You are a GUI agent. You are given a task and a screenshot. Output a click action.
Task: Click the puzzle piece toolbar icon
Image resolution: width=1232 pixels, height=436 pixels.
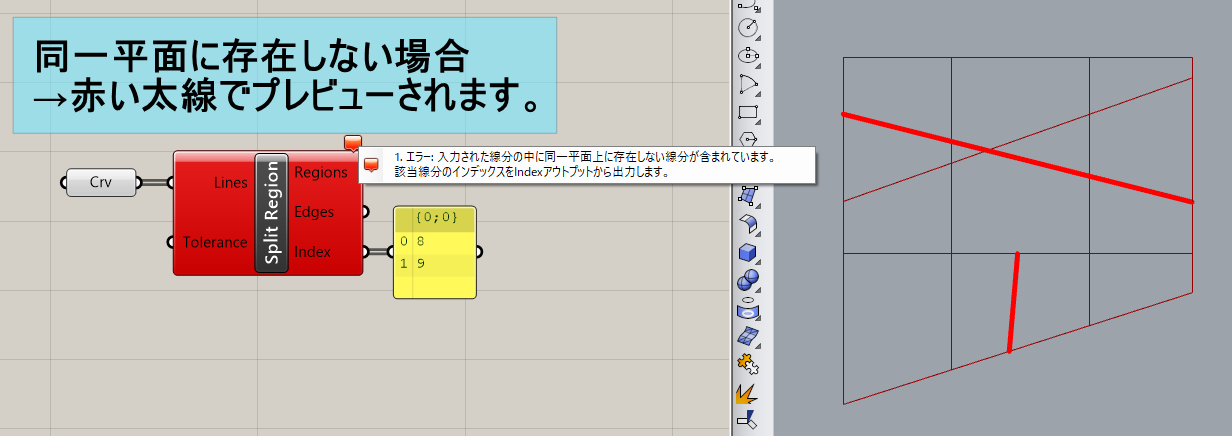[747, 363]
